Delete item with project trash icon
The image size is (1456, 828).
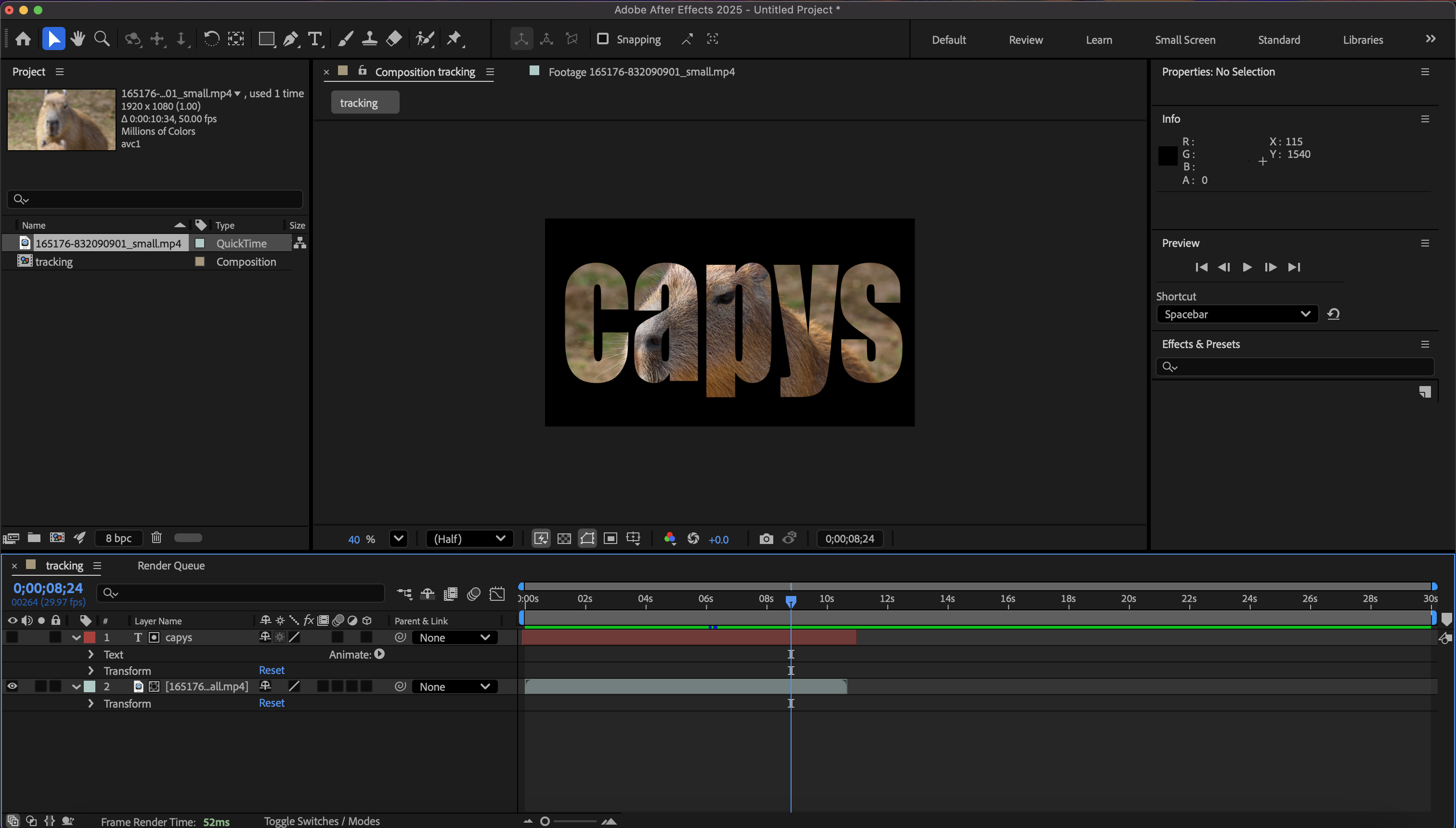point(156,537)
